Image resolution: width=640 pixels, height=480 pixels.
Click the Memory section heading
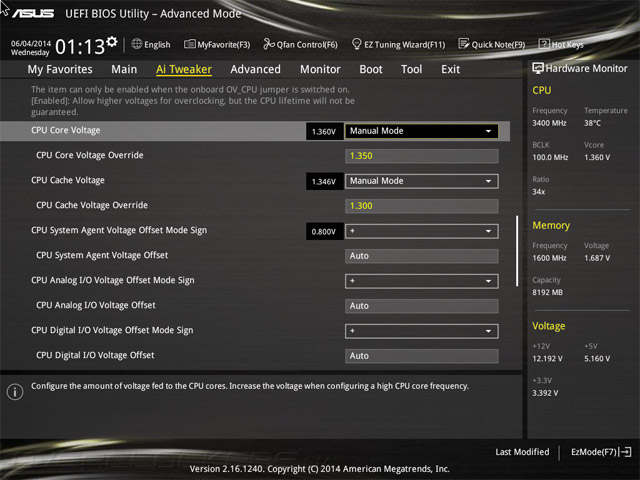pyautogui.click(x=551, y=225)
